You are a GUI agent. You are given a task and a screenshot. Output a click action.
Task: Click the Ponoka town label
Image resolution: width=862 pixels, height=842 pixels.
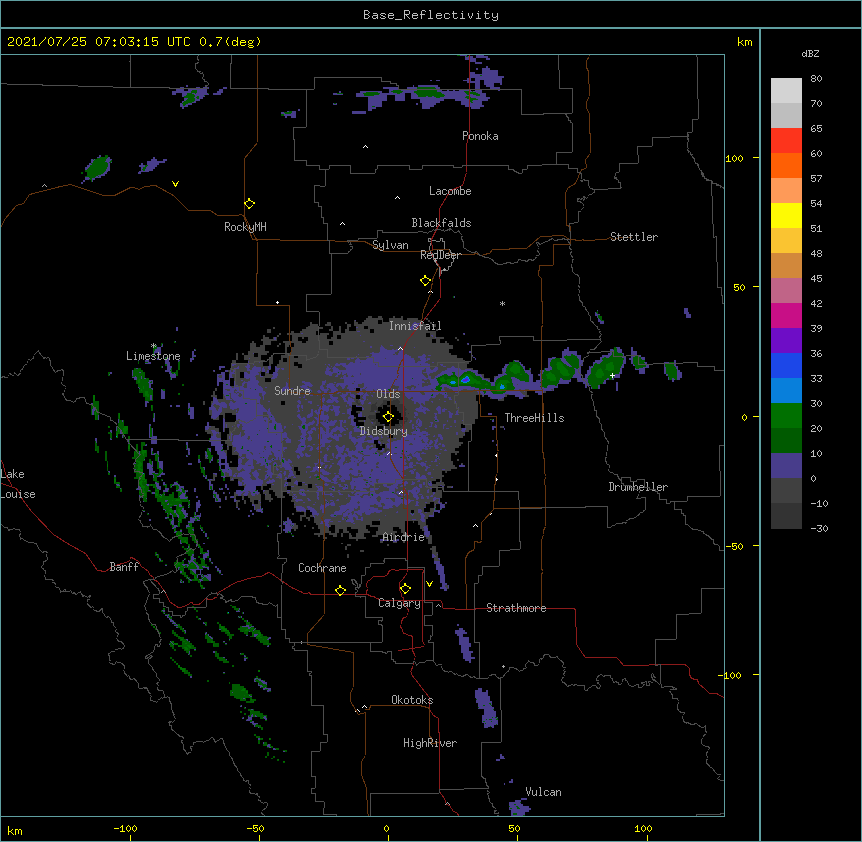pyautogui.click(x=480, y=136)
